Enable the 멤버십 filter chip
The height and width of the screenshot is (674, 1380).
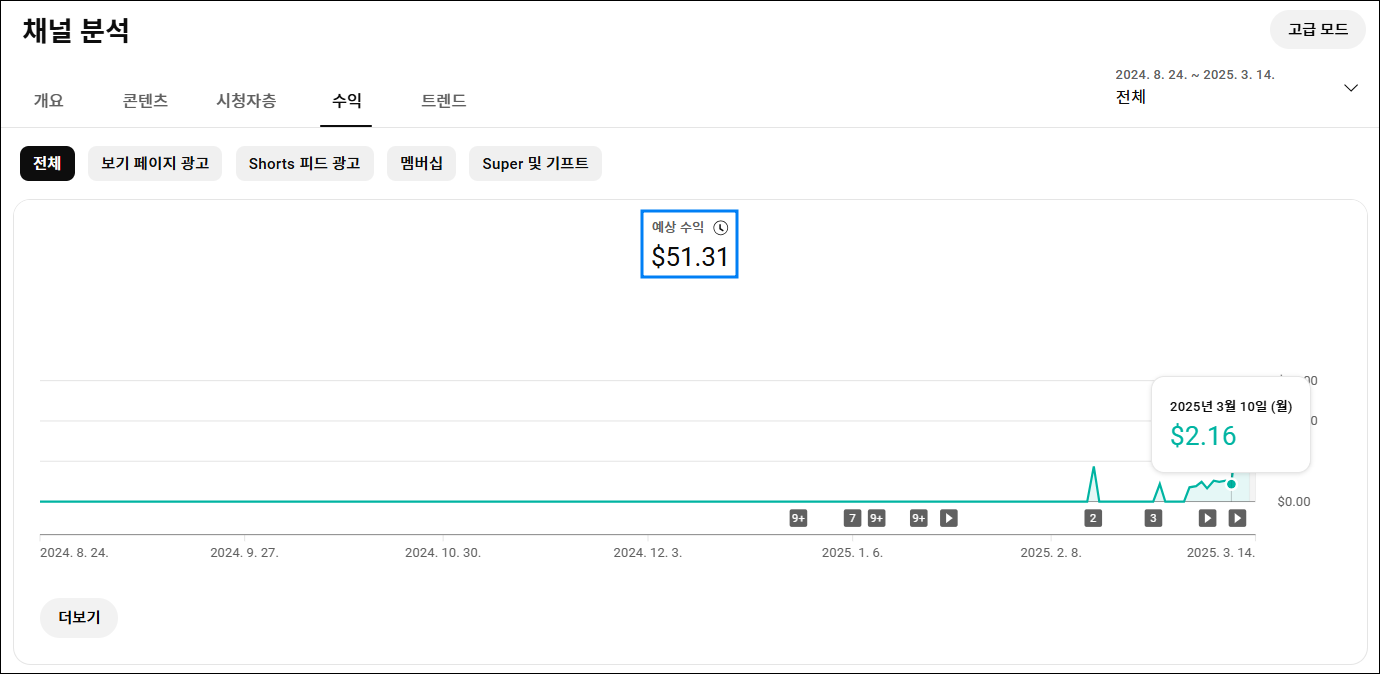point(421,164)
